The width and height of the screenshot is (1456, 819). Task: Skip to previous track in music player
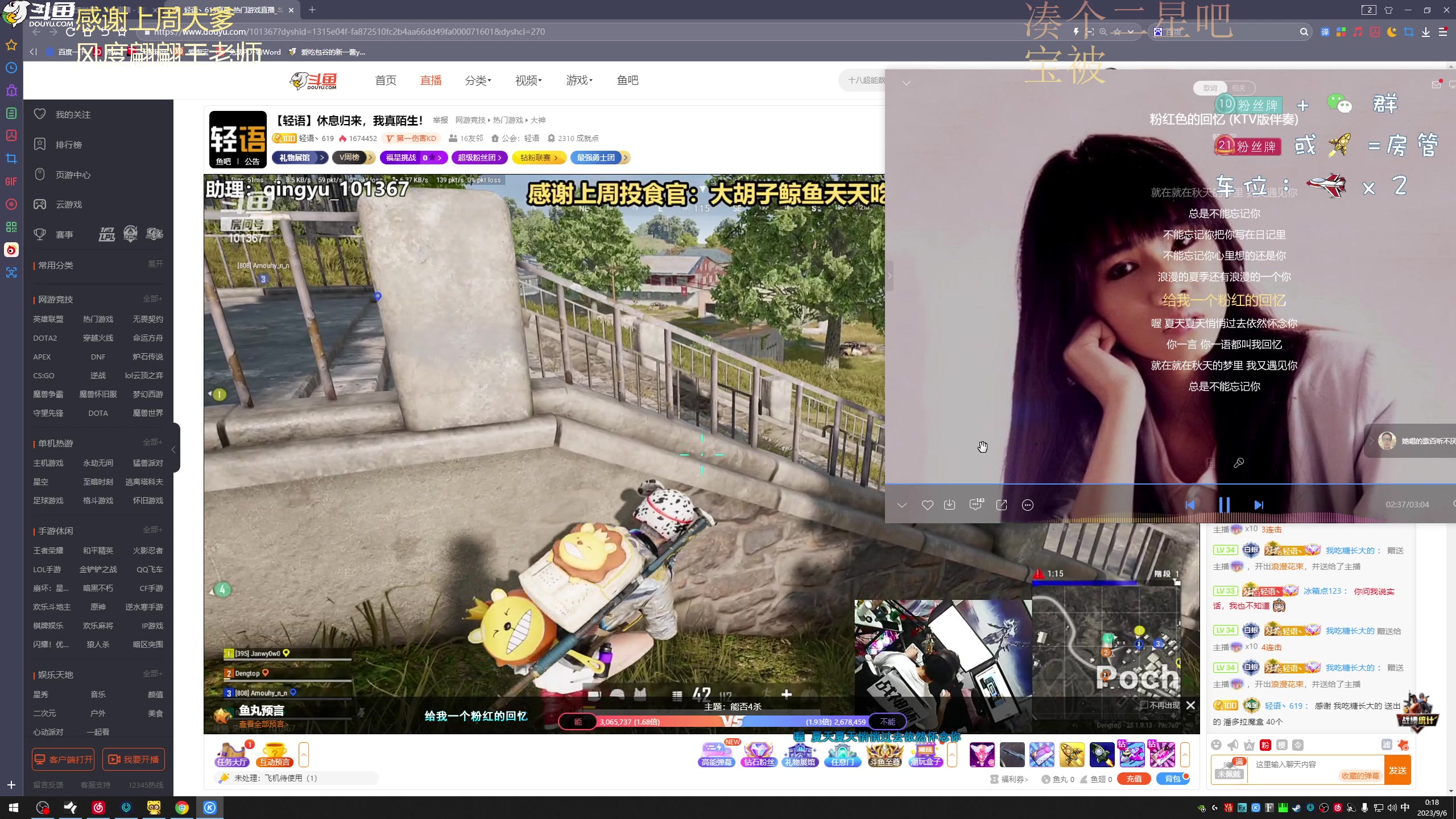point(1190,505)
